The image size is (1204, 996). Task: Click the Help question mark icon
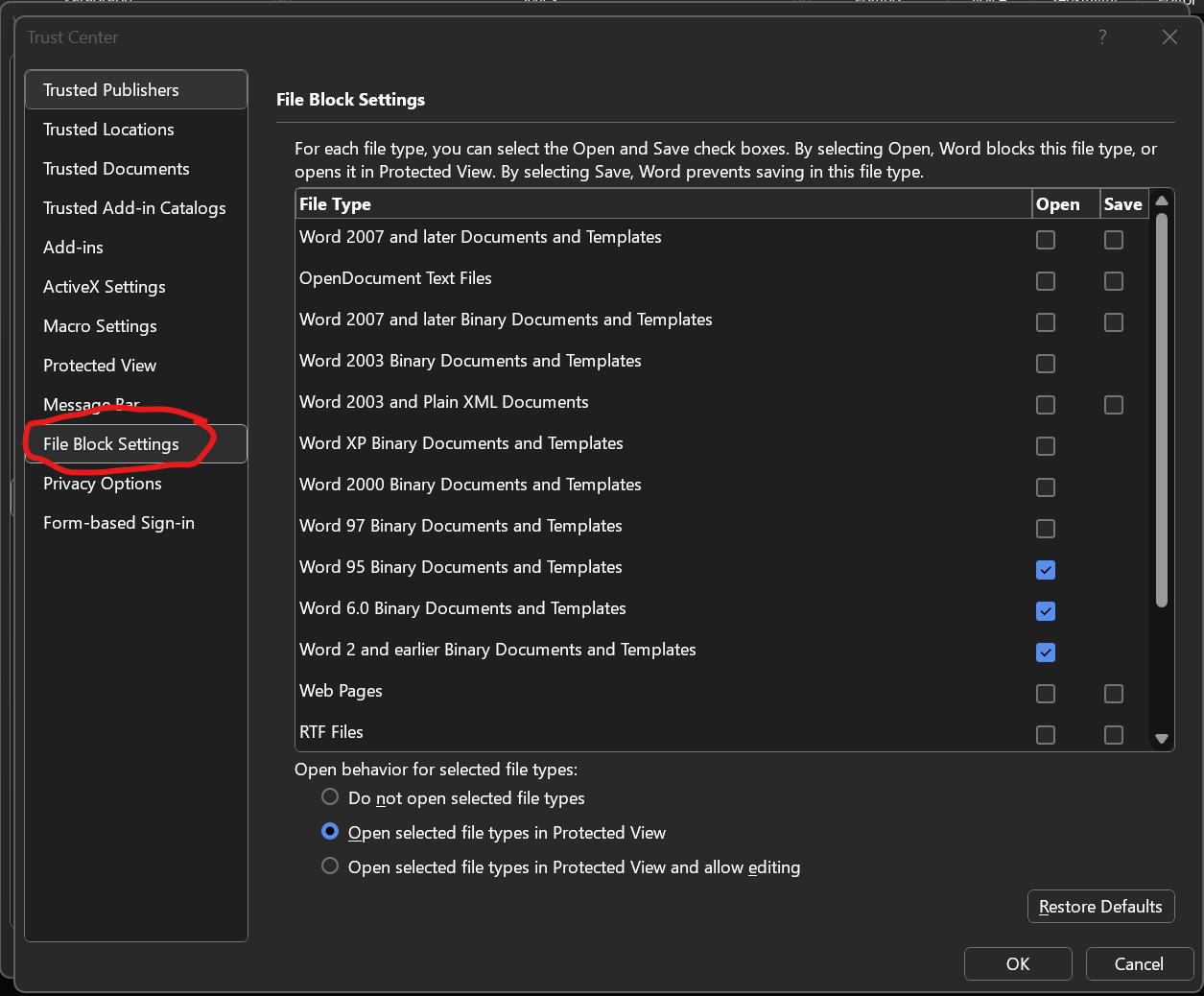click(1102, 37)
